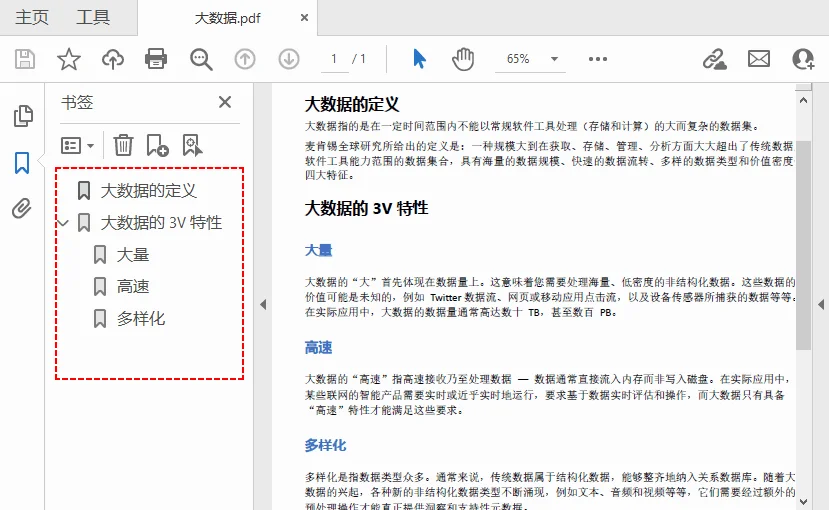This screenshot has width=829, height=510.
Task: Open the 65% zoom level dropdown
Action: [x=554, y=59]
